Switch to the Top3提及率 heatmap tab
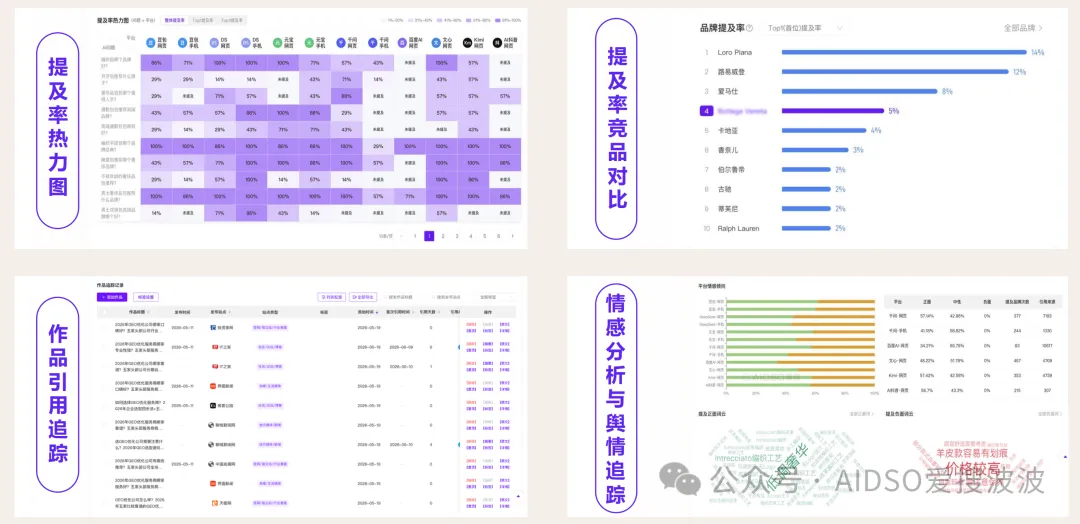The width and height of the screenshot is (1080, 524). point(231,21)
